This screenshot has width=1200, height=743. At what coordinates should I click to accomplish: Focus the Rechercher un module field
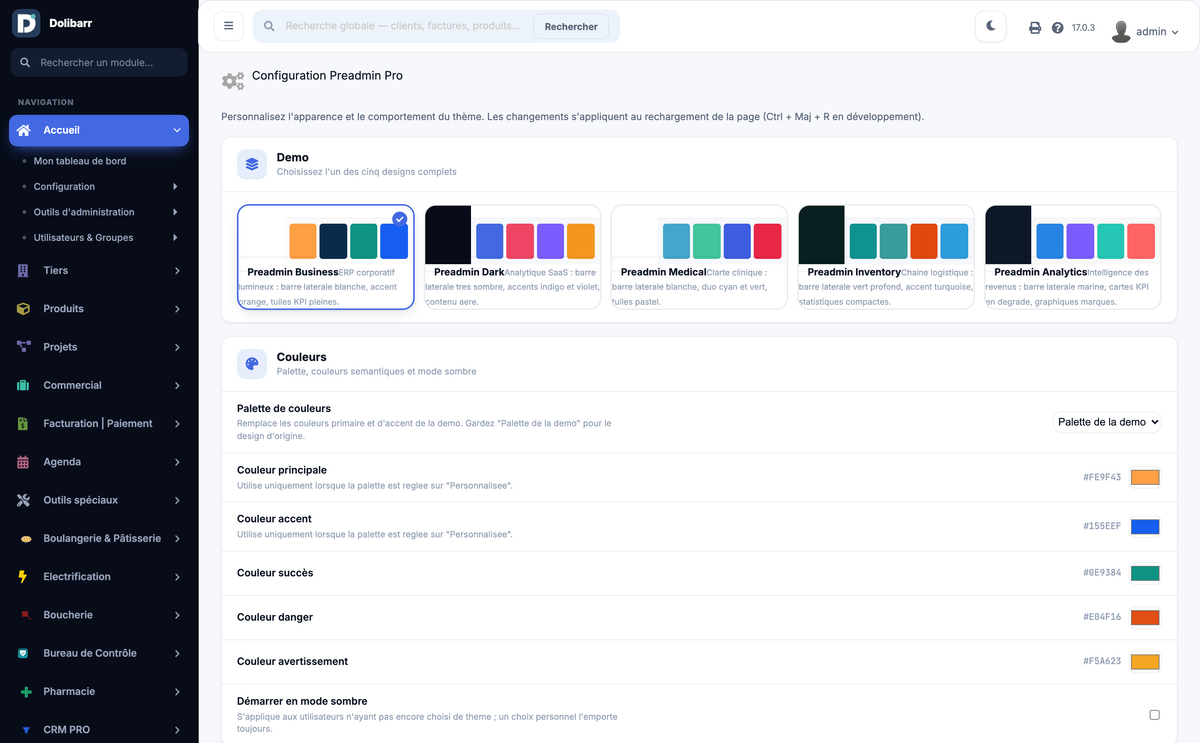coord(99,62)
